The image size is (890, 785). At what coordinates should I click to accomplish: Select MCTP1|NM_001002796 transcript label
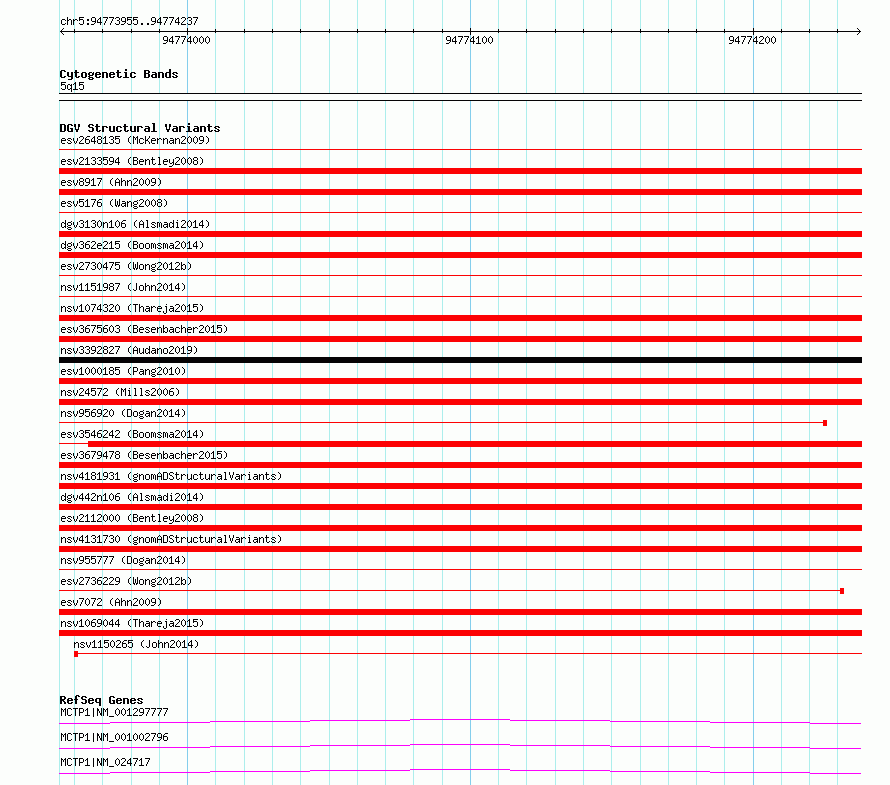pos(114,737)
